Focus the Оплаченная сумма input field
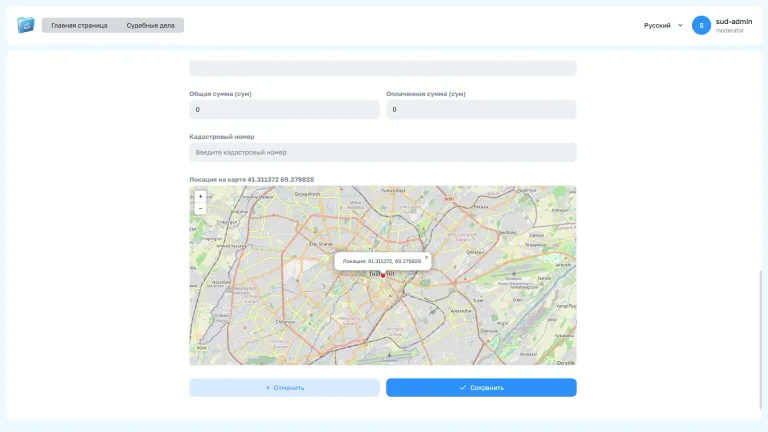 click(481, 110)
